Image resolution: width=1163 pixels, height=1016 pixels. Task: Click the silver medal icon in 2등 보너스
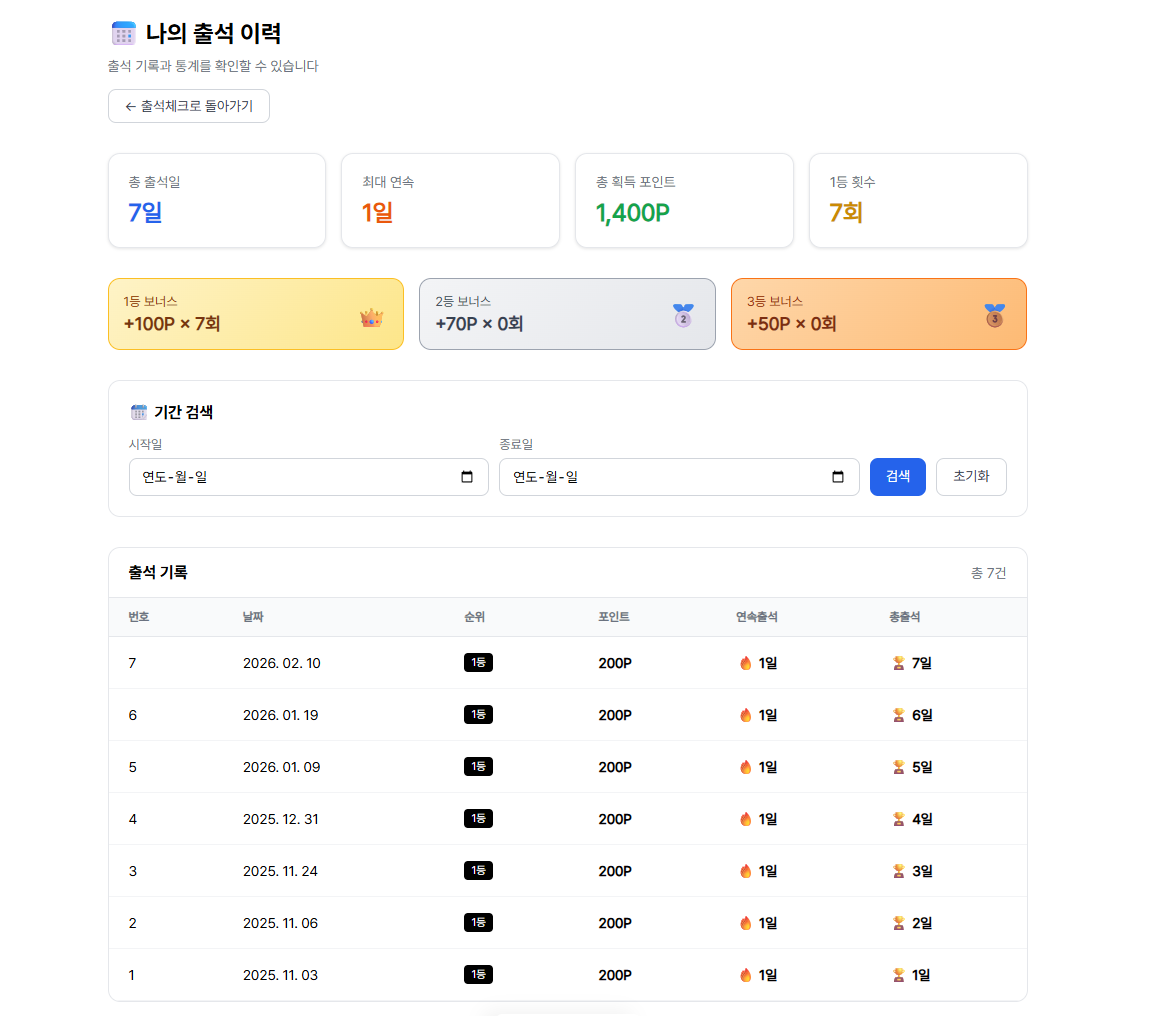pos(683,316)
